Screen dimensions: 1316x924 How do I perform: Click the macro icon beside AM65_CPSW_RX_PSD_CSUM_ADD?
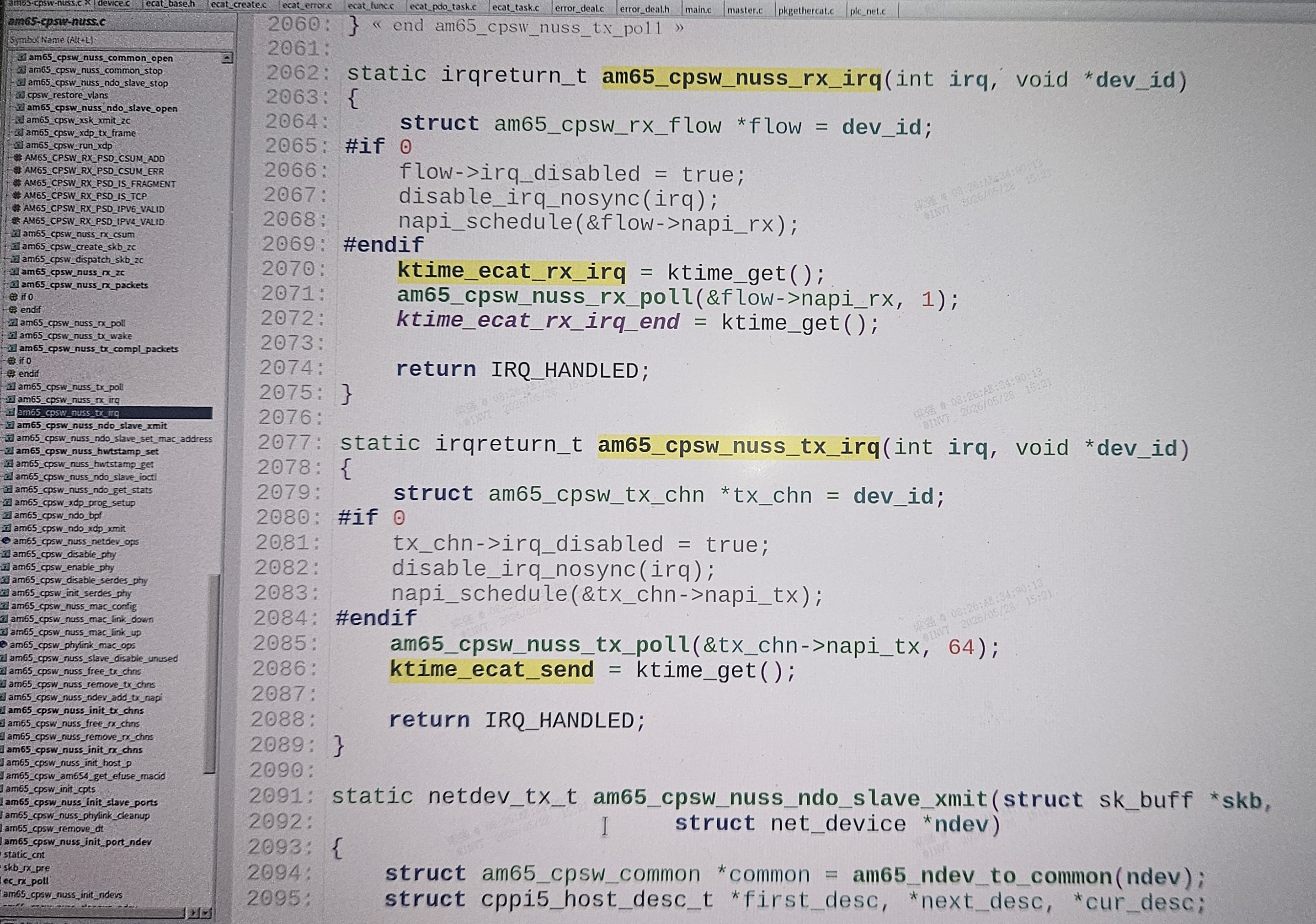[x=18, y=158]
